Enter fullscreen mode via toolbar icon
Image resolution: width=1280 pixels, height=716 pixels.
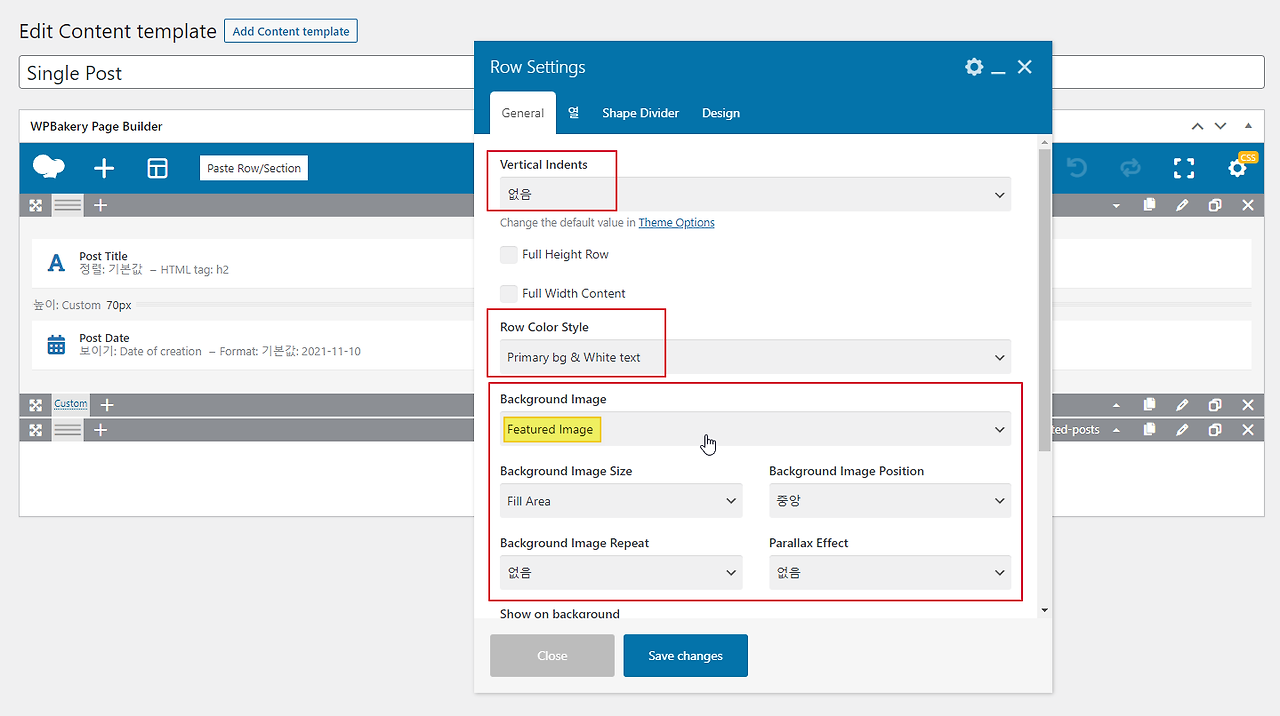[1184, 168]
